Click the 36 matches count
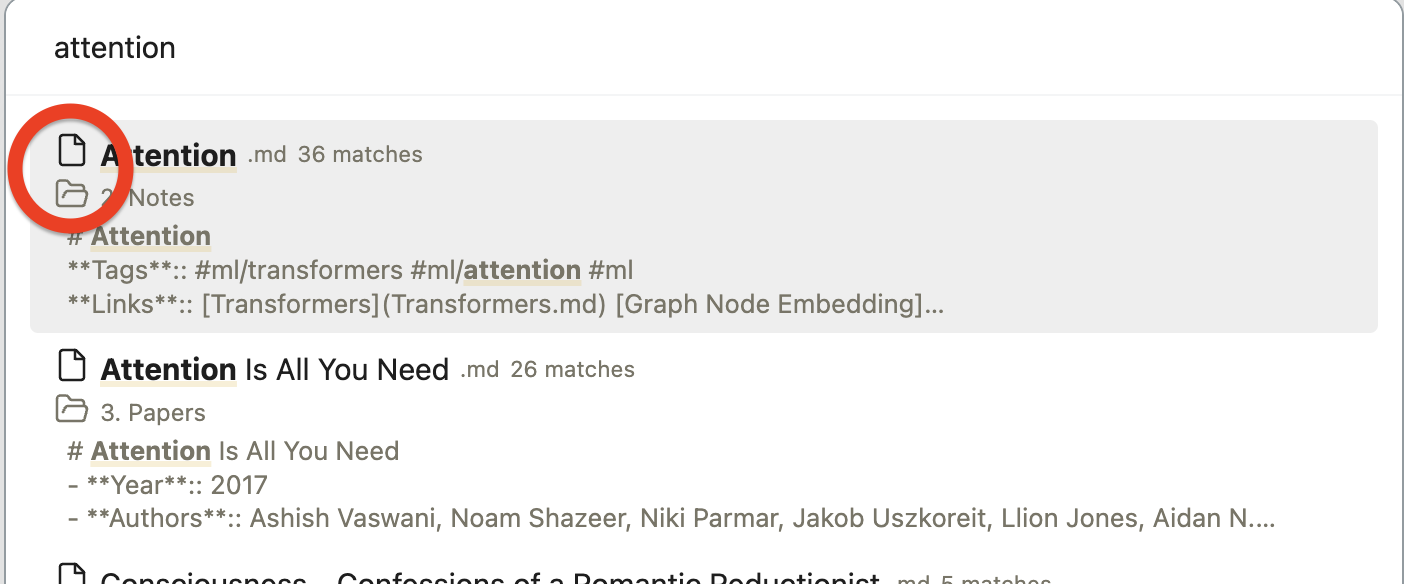The height and width of the screenshot is (584, 1404). 359,154
